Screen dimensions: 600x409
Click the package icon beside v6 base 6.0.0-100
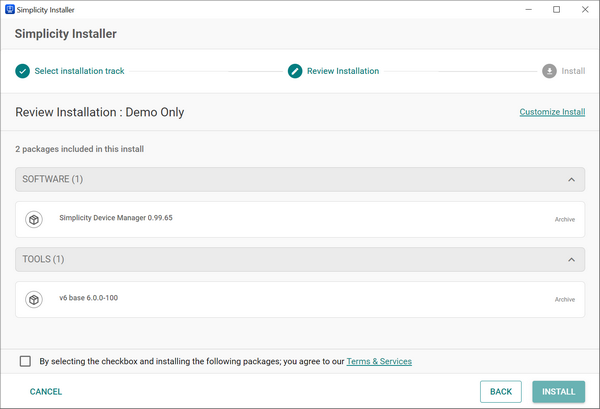click(34, 300)
